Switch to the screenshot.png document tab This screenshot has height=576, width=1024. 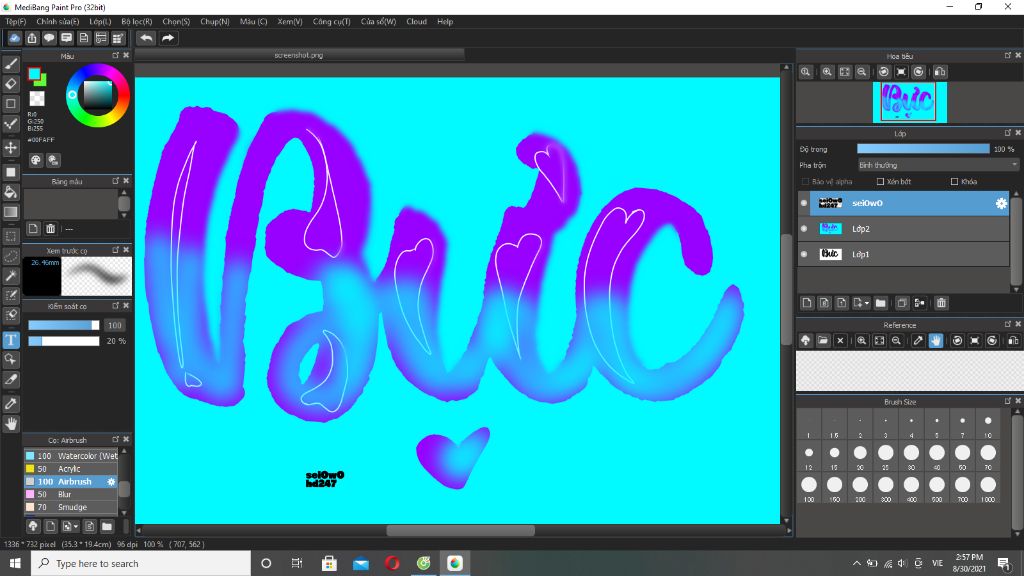pyautogui.click(x=299, y=56)
